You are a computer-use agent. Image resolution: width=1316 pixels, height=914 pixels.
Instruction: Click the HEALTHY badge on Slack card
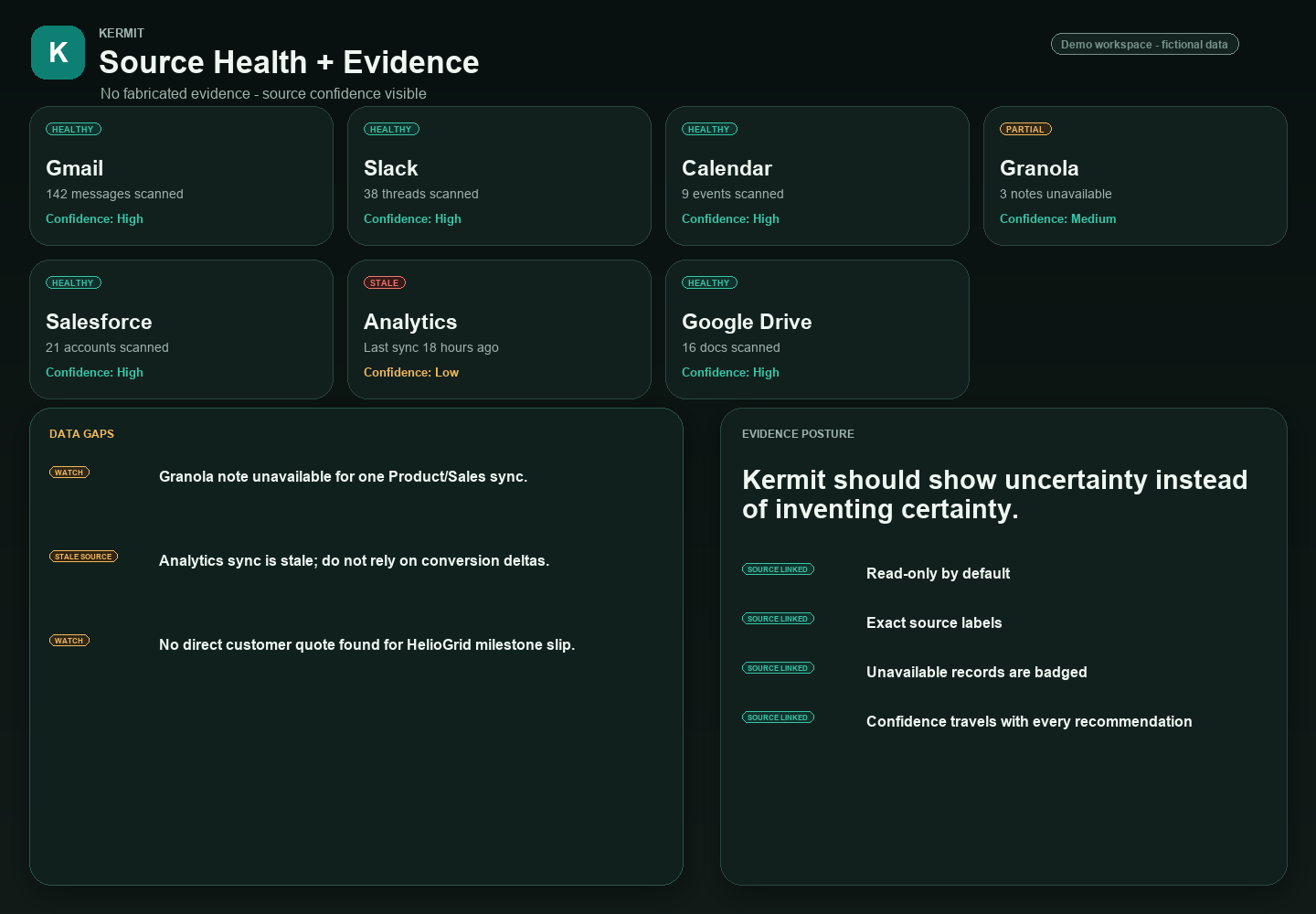[x=391, y=129]
